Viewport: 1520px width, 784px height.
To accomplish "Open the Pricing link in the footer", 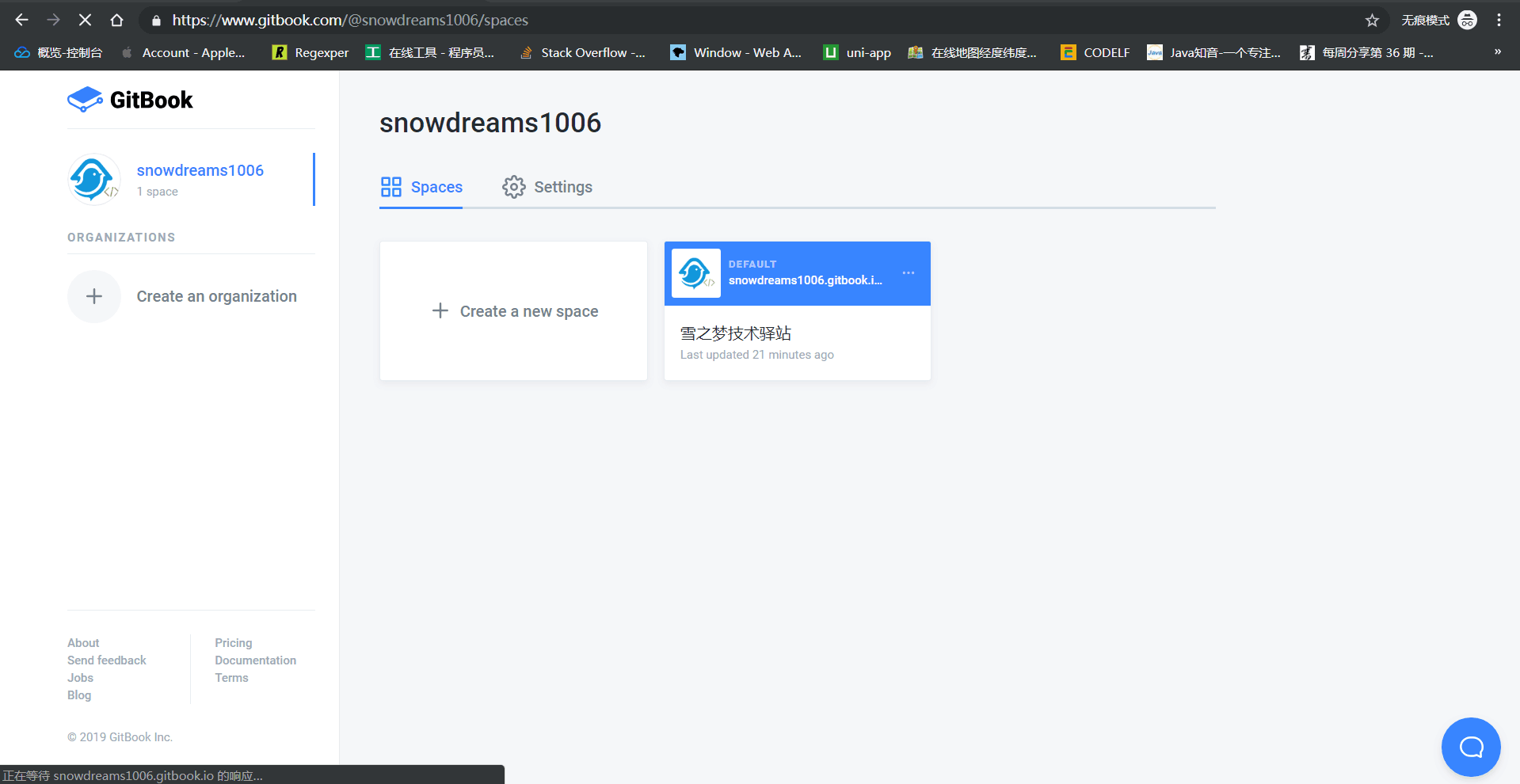I will click(x=233, y=642).
